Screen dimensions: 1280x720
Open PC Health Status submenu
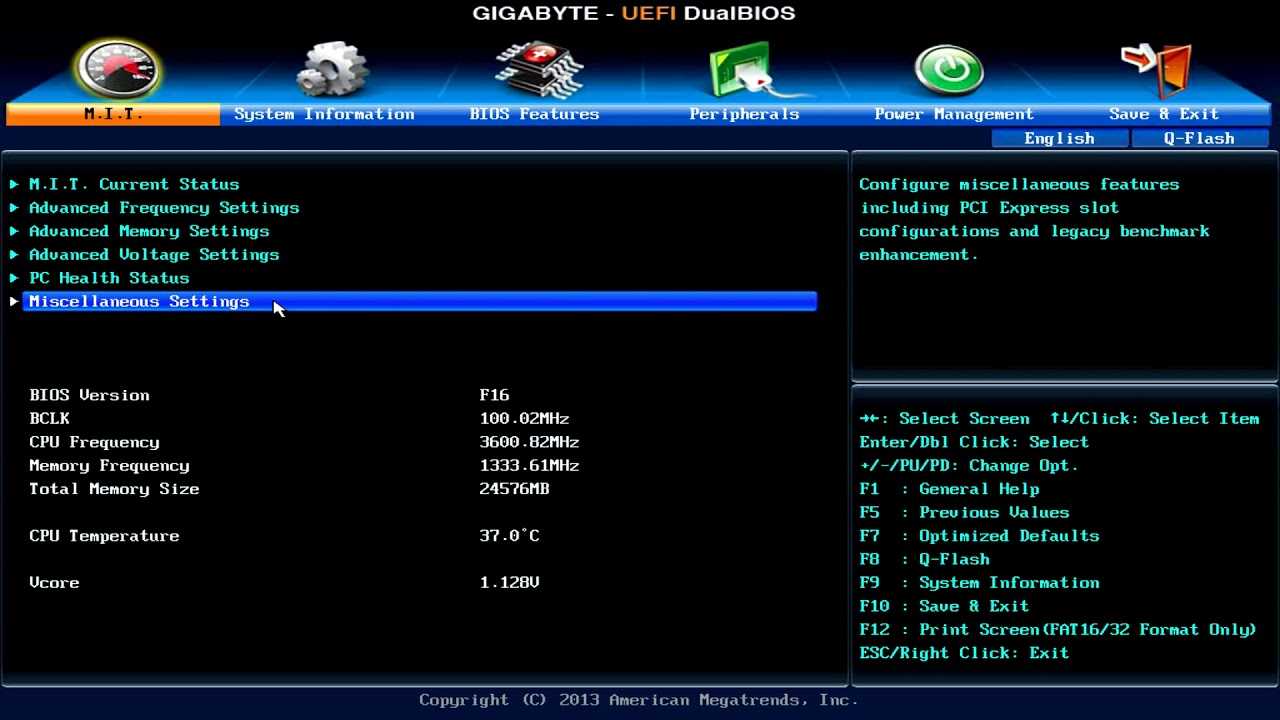[x=109, y=278]
